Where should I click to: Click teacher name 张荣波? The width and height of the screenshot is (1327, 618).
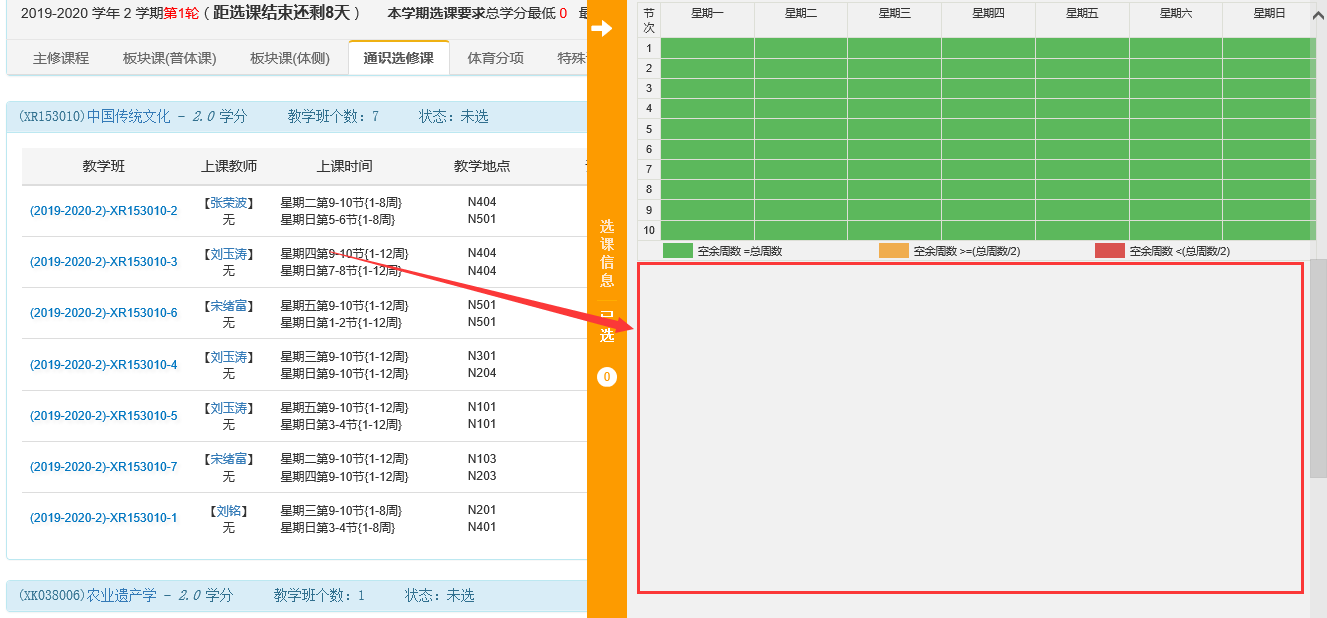pos(229,203)
